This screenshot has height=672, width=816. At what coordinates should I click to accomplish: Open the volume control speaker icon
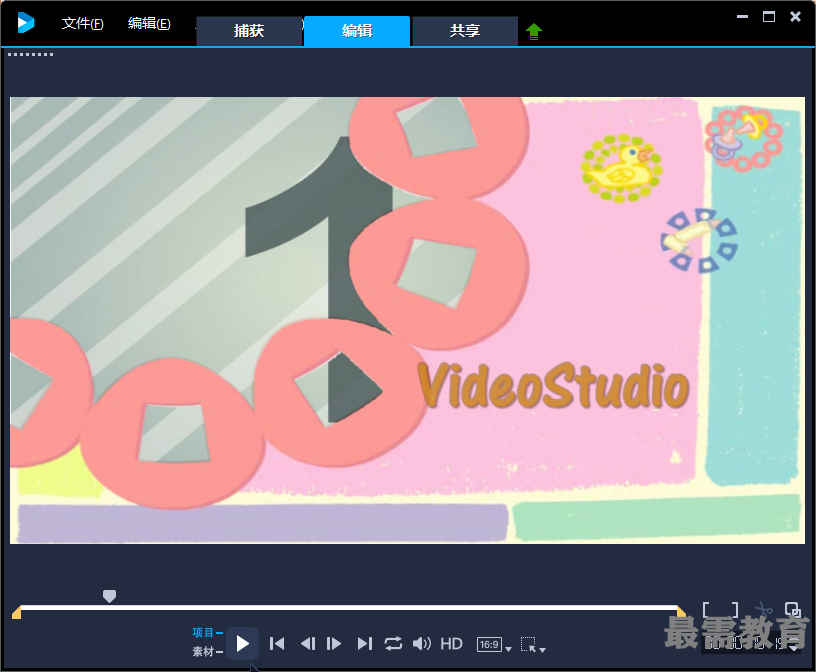tap(422, 644)
